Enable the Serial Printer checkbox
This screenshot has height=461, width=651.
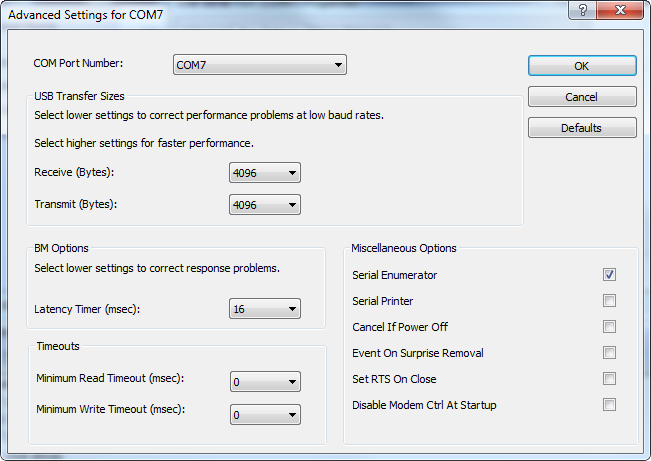[x=609, y=300]
